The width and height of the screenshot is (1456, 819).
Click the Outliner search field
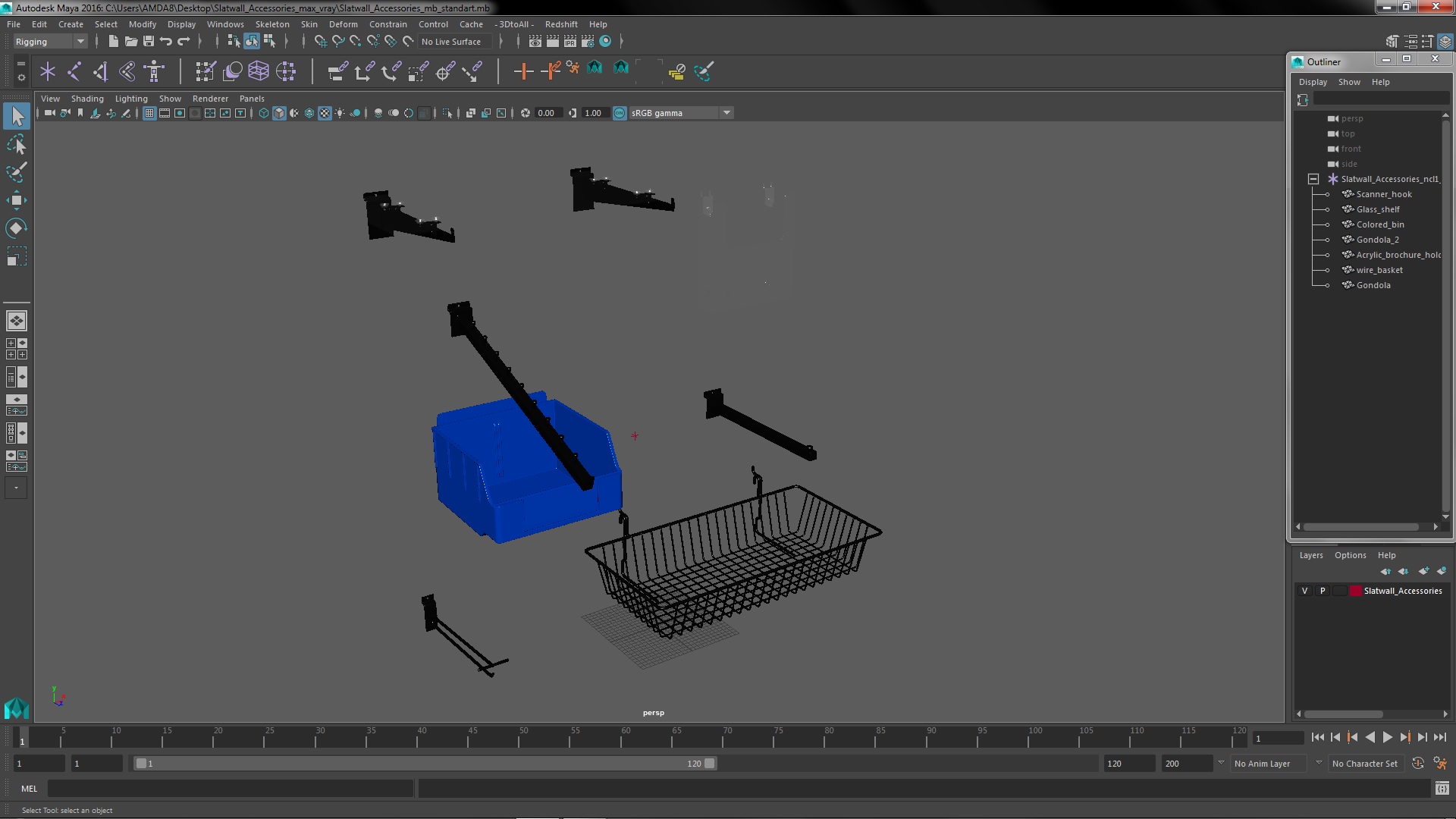[1381, 99]
